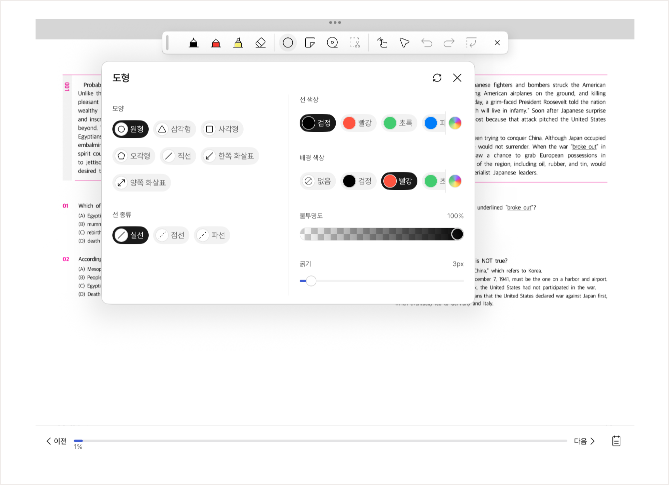669x485 pixels.
Task: Open the sticky note tool
Action: [311, 43]
